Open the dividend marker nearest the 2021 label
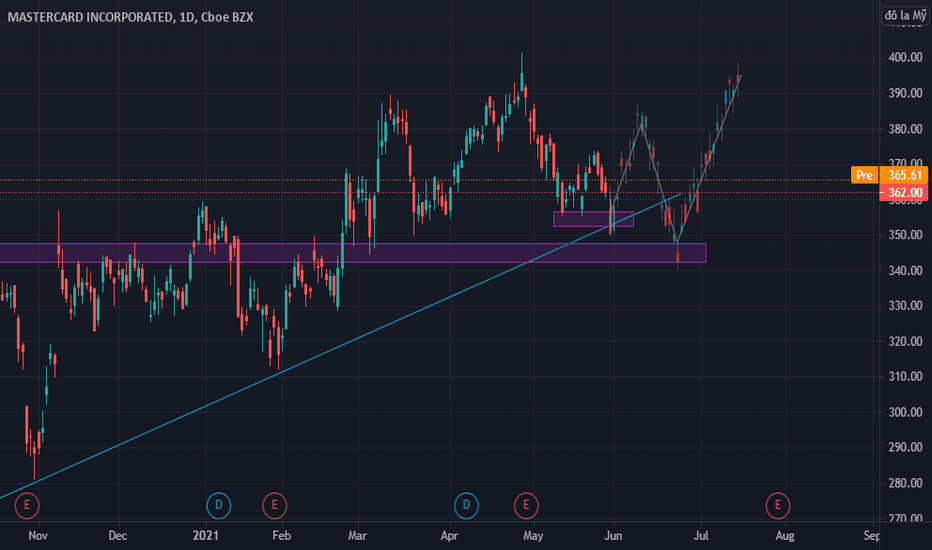932x550 pixels. click(x=218, y=505)
